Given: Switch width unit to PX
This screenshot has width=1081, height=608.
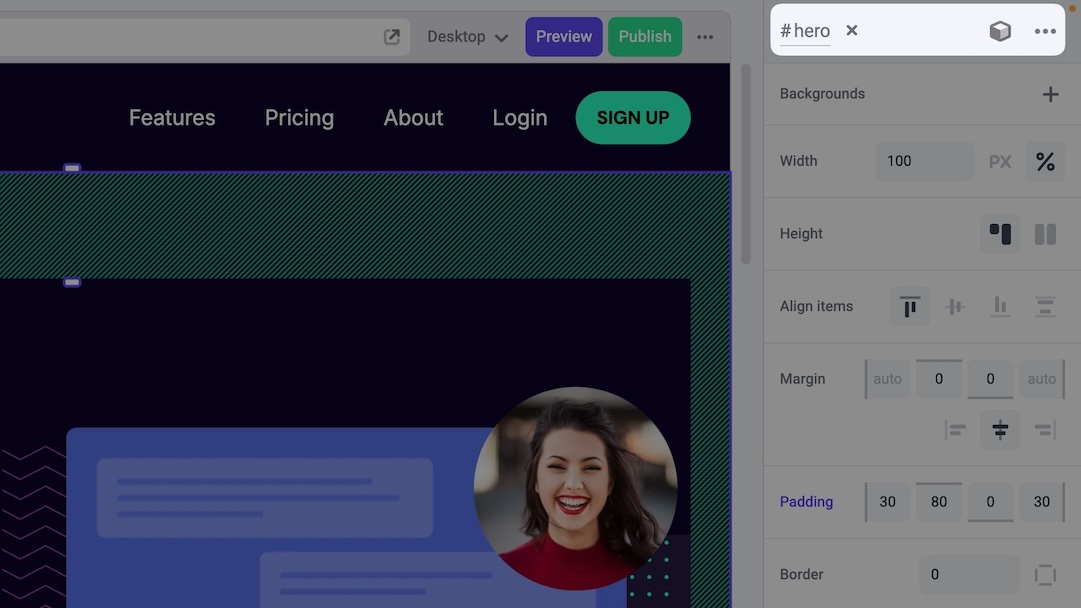Looking at the screenshot, I should 1000,161.
